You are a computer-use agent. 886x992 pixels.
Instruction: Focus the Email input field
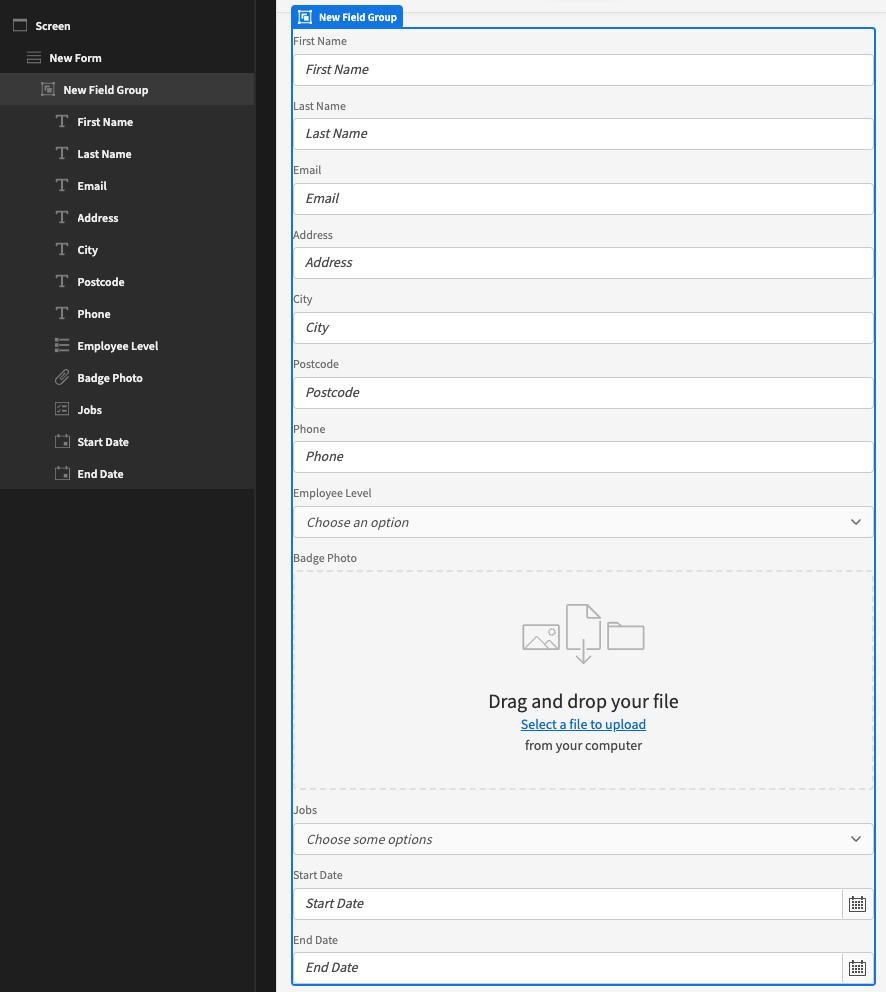coord(583,199)
